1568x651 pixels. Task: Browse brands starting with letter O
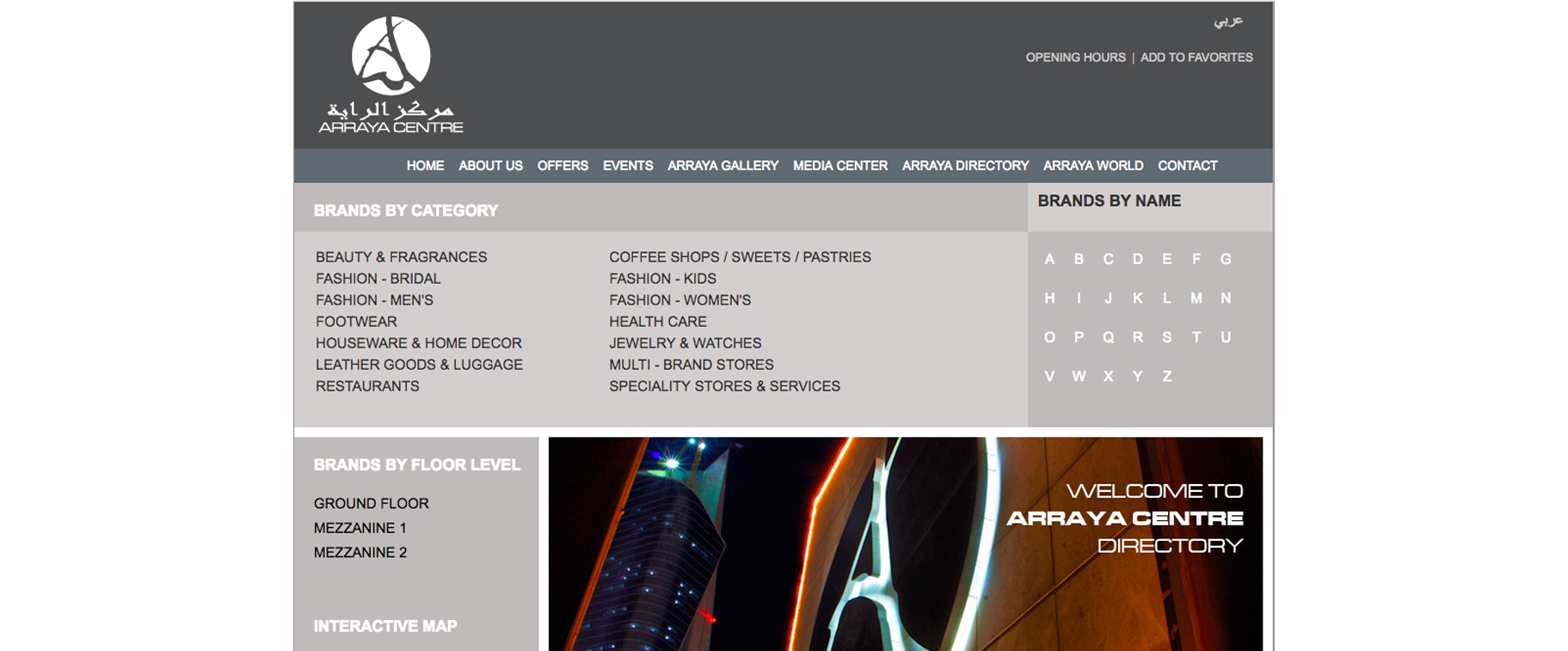[1049, 337]
